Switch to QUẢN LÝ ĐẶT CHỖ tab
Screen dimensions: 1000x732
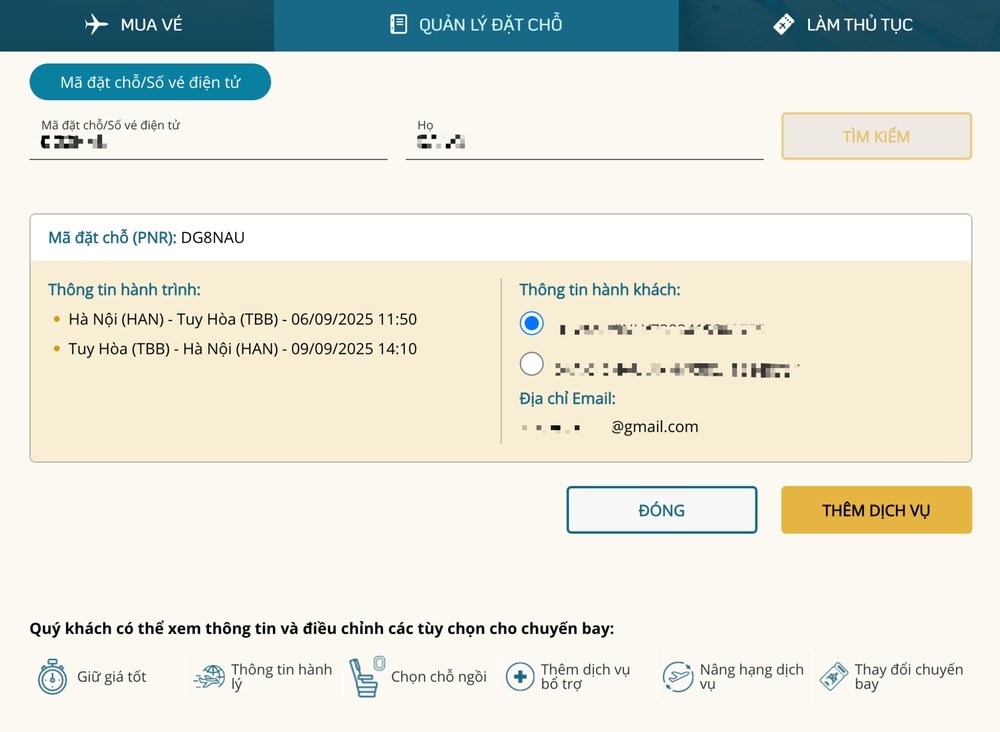click(476, 26)
